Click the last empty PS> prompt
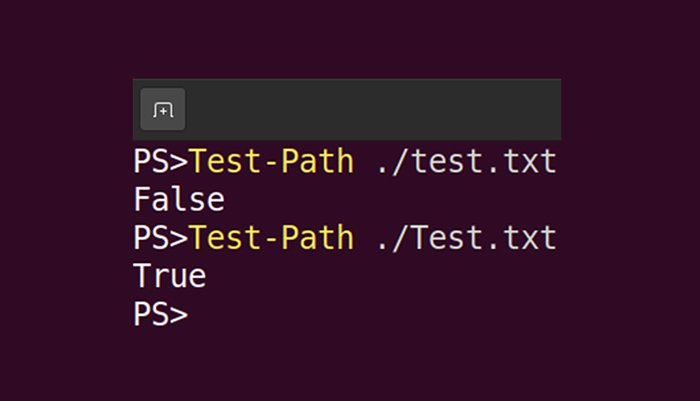The height and width of the screenshot is (401, 700). coord(160,314)
